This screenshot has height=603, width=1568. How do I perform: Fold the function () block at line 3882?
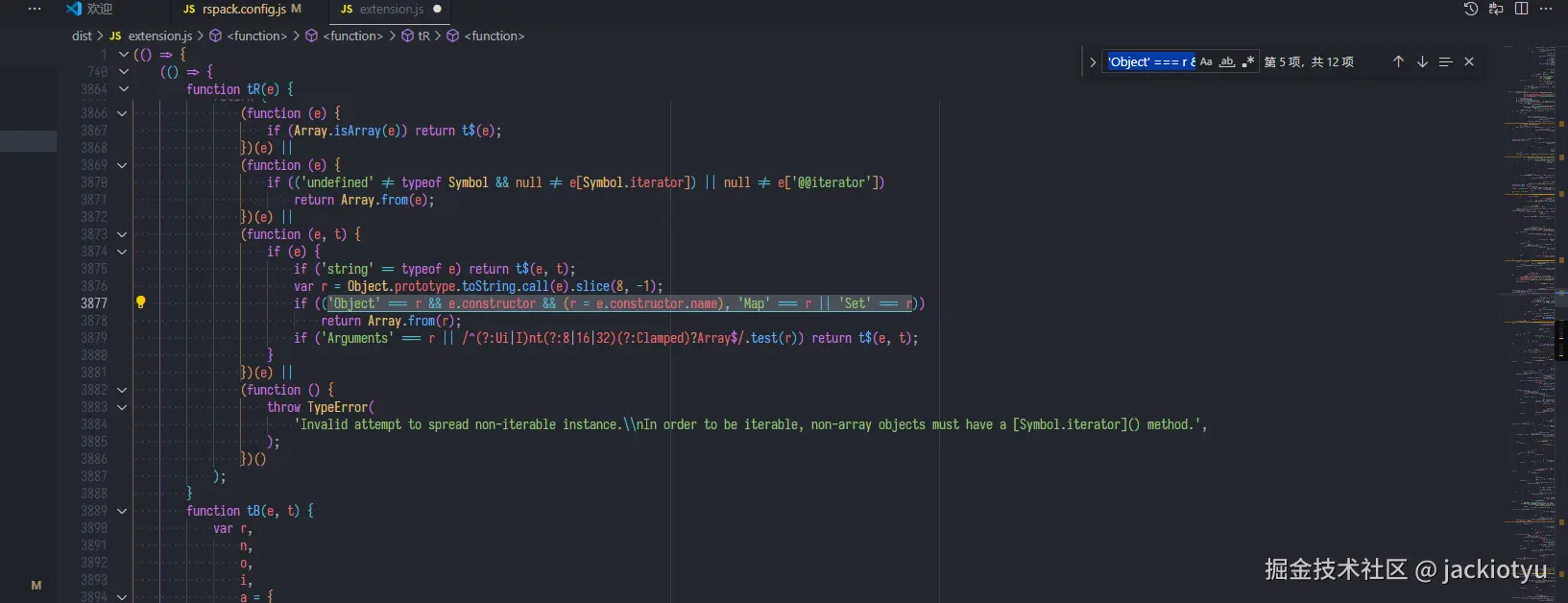pos(122,390)
